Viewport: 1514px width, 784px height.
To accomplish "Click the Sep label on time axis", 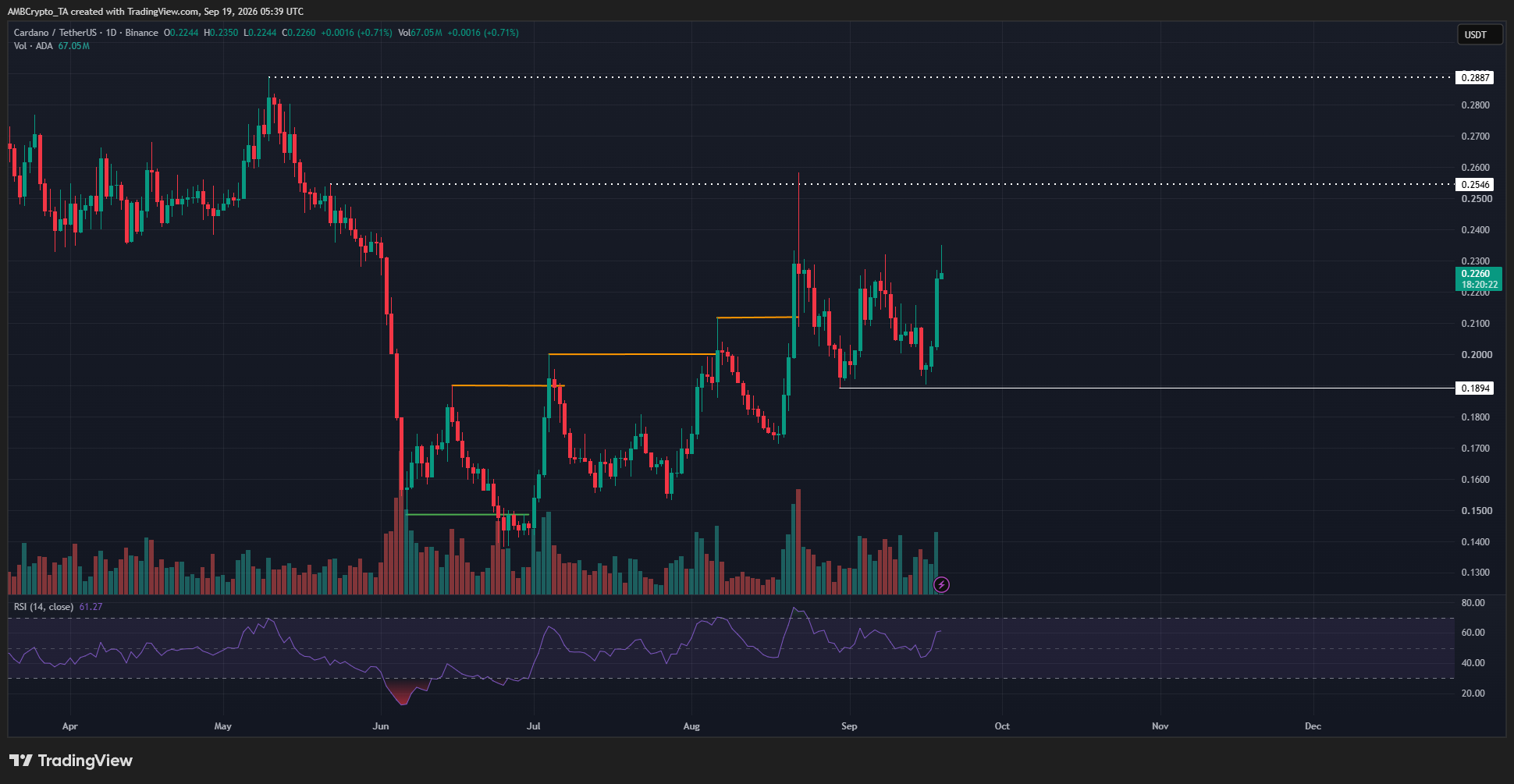I will (x=849, y=726).
